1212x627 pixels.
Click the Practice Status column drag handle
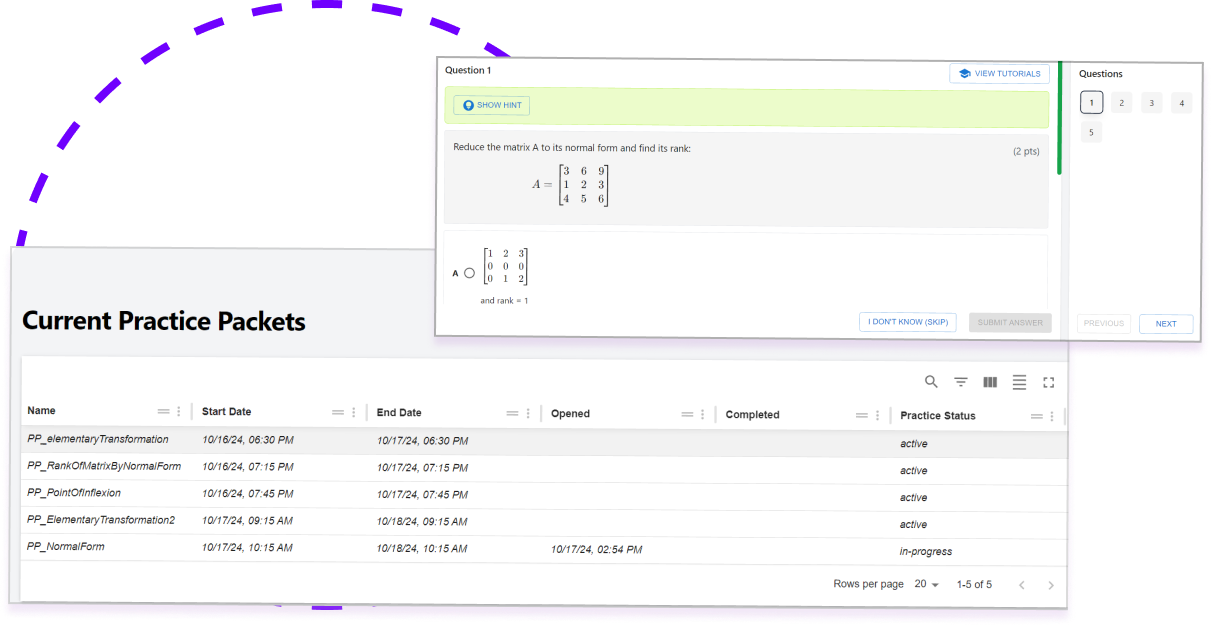pos(1036,416)
